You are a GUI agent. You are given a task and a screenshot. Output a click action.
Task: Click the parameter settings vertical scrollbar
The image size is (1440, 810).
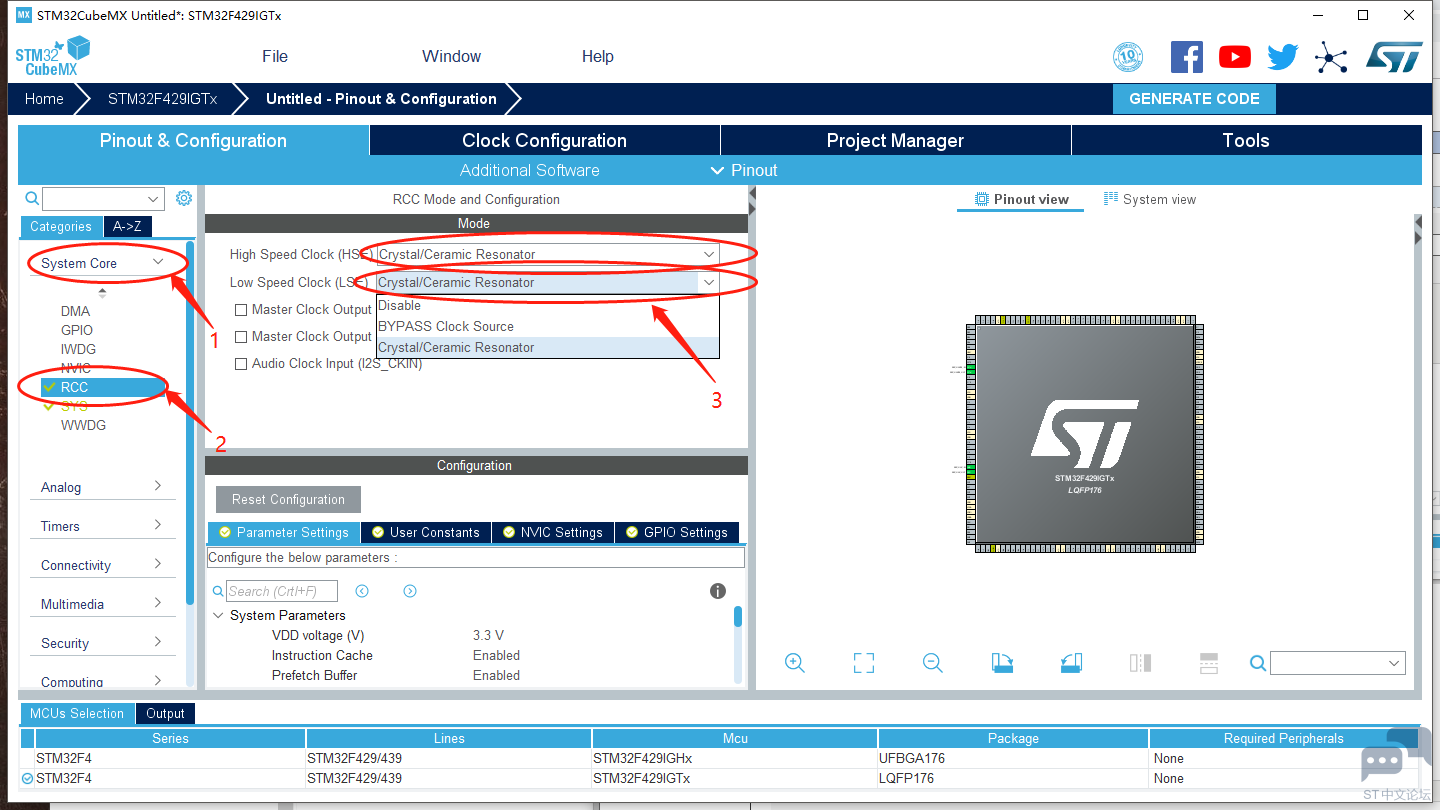point(738,643)
